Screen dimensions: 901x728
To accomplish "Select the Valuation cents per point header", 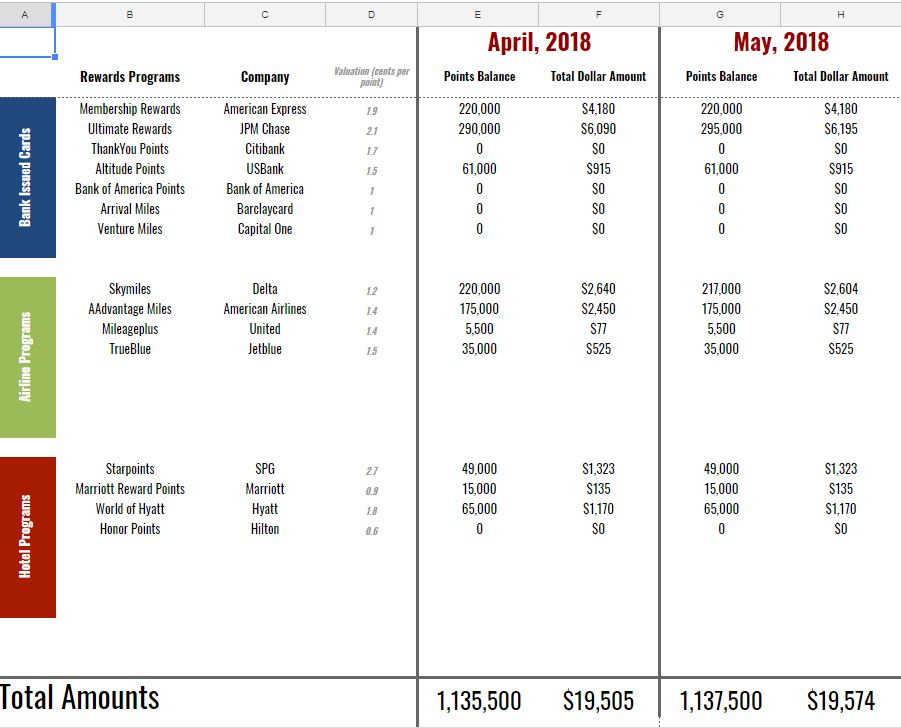I will pyautogui.click(x=371, y=77).
